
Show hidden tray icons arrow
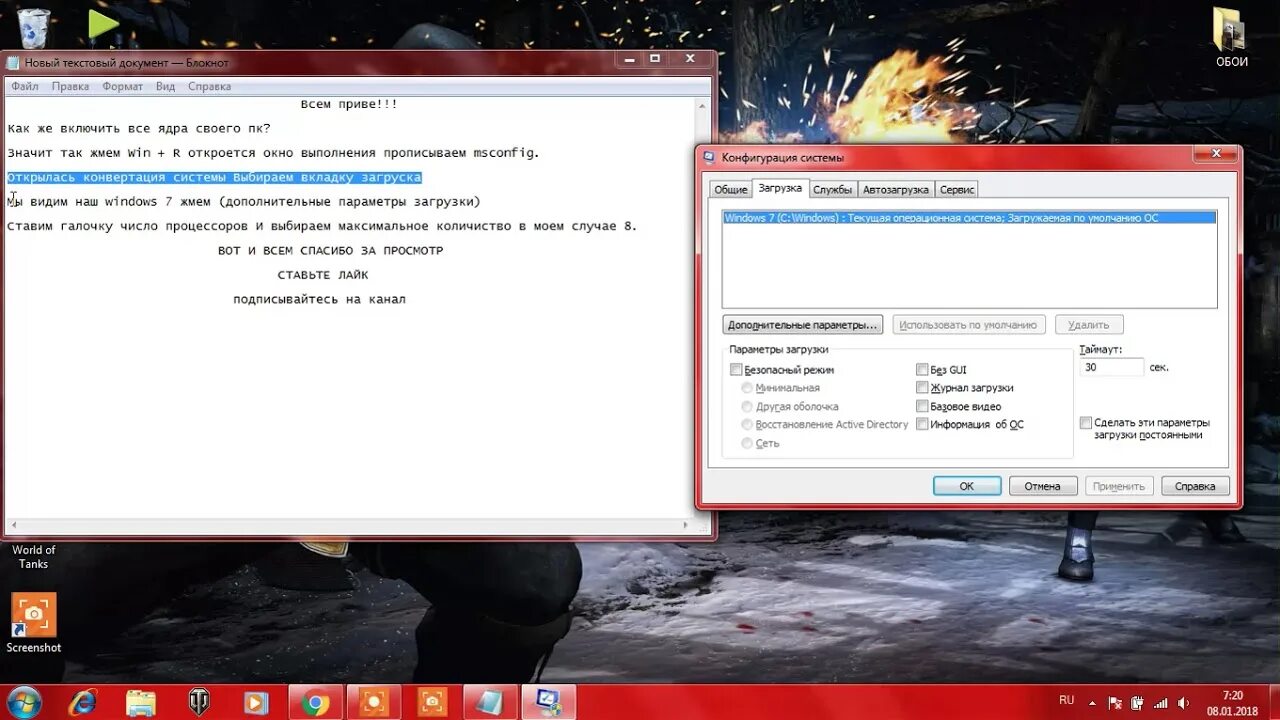1094,702
